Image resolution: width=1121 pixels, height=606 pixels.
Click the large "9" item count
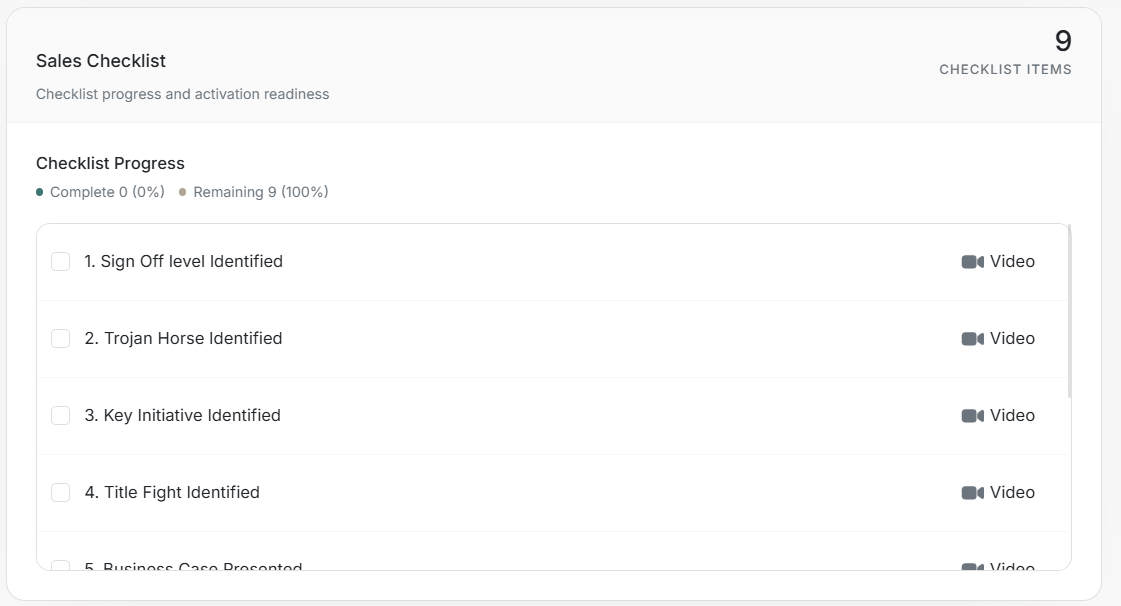[x=1063, y=41]
